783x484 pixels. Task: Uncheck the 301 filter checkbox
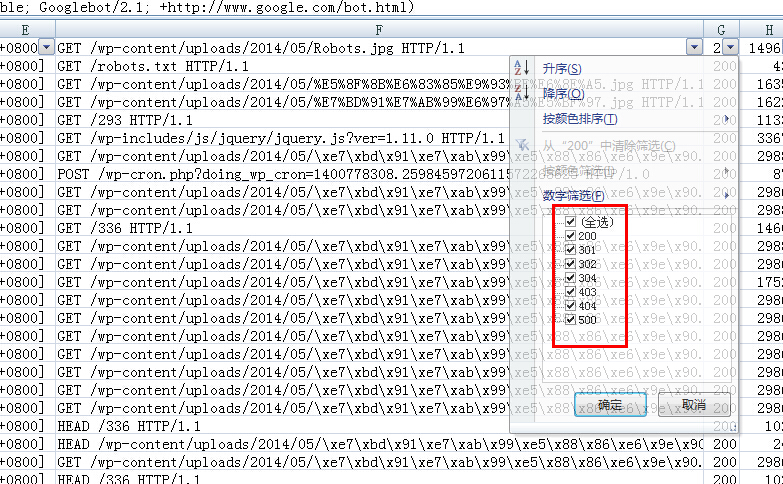tap(570, 250)
